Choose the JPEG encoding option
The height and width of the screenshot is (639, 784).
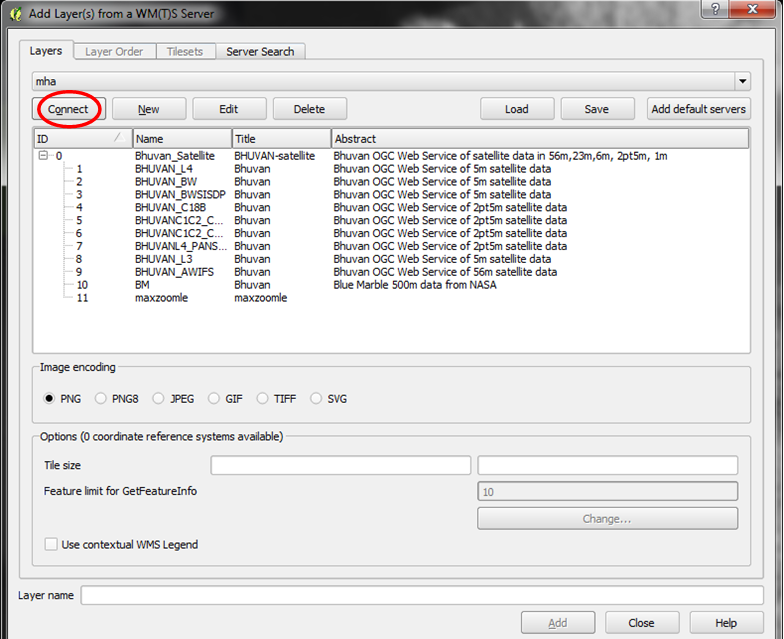[158, 398]
